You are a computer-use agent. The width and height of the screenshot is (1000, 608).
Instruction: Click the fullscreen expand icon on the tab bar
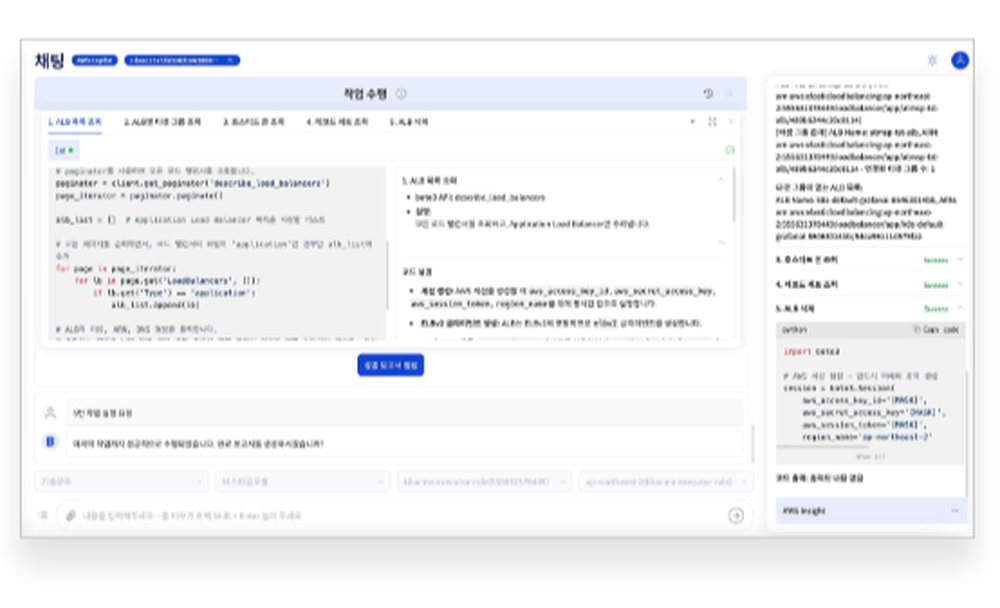(712, 122)
